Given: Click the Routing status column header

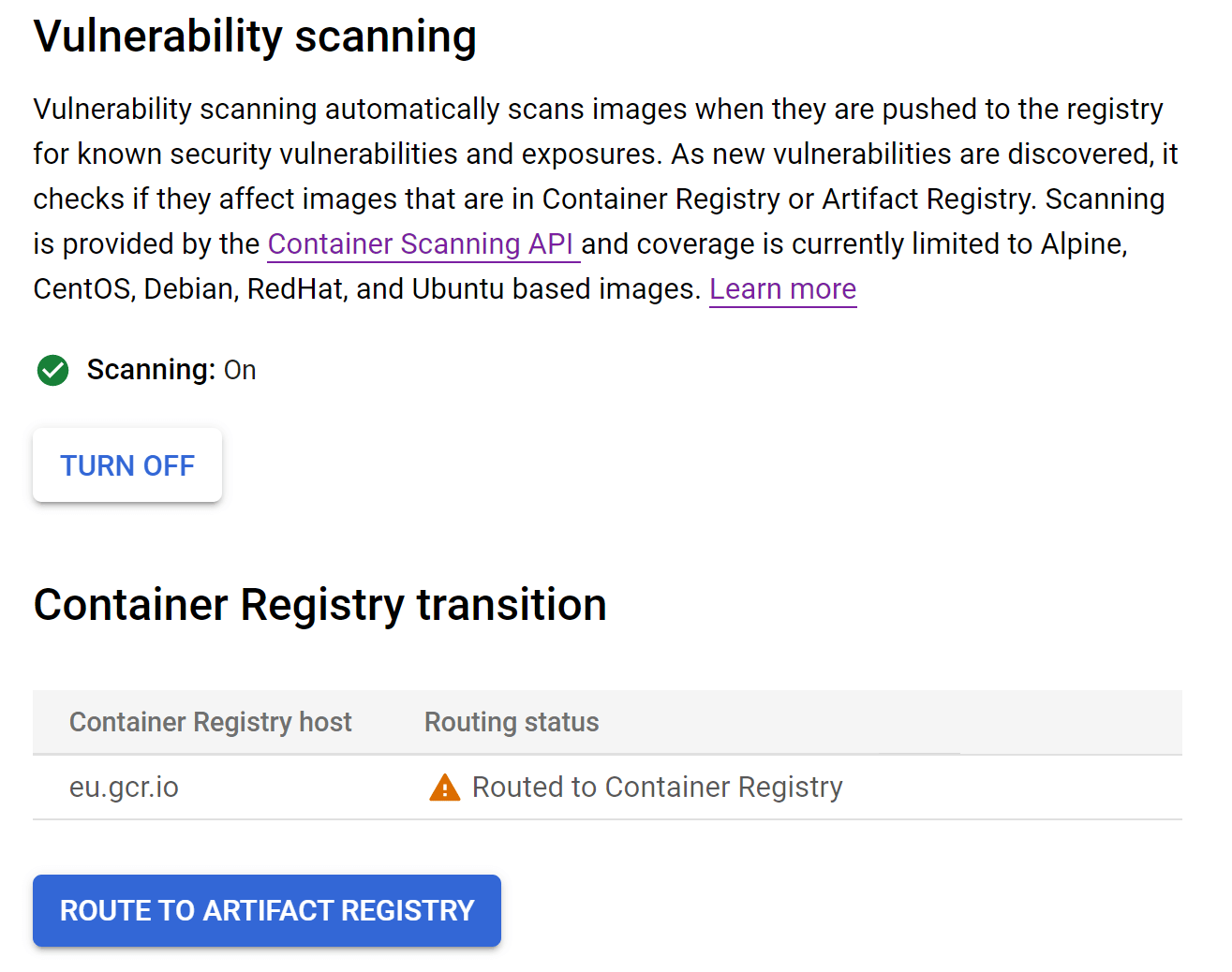Looking at the screenshot, I should click(512, 722).
